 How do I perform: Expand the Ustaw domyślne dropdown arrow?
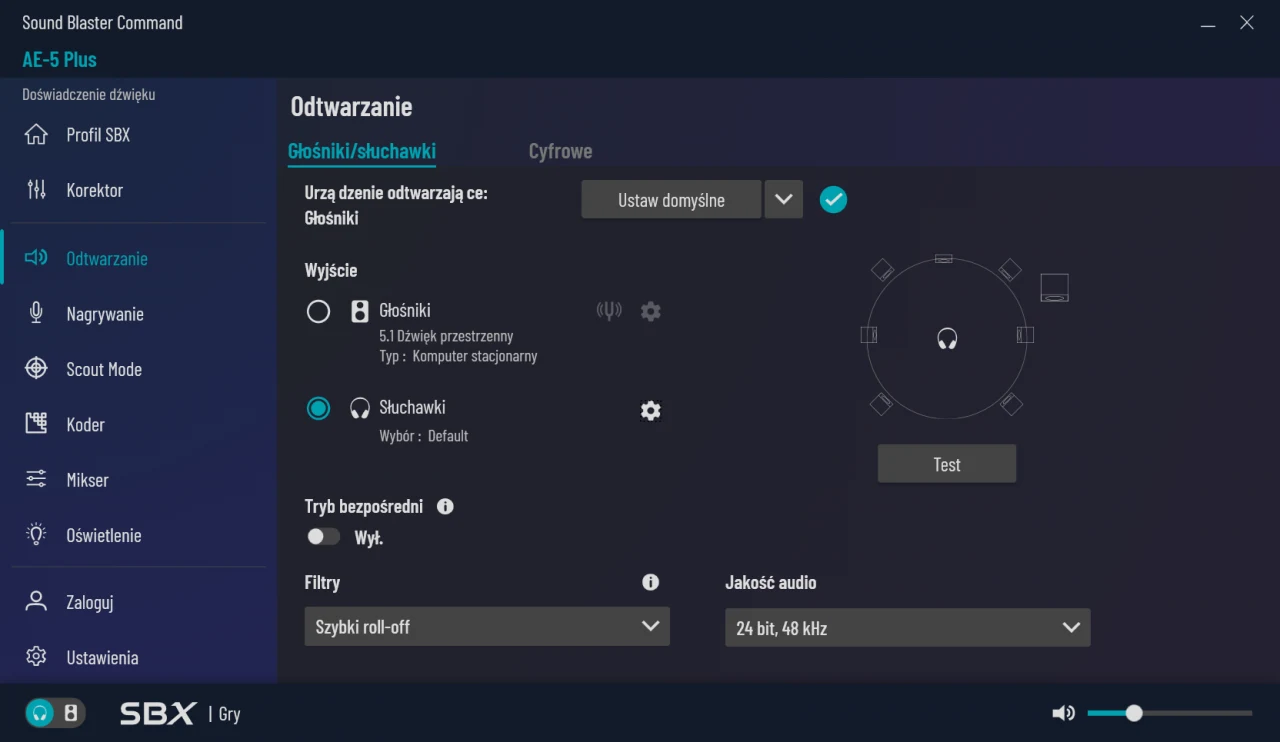783,199
